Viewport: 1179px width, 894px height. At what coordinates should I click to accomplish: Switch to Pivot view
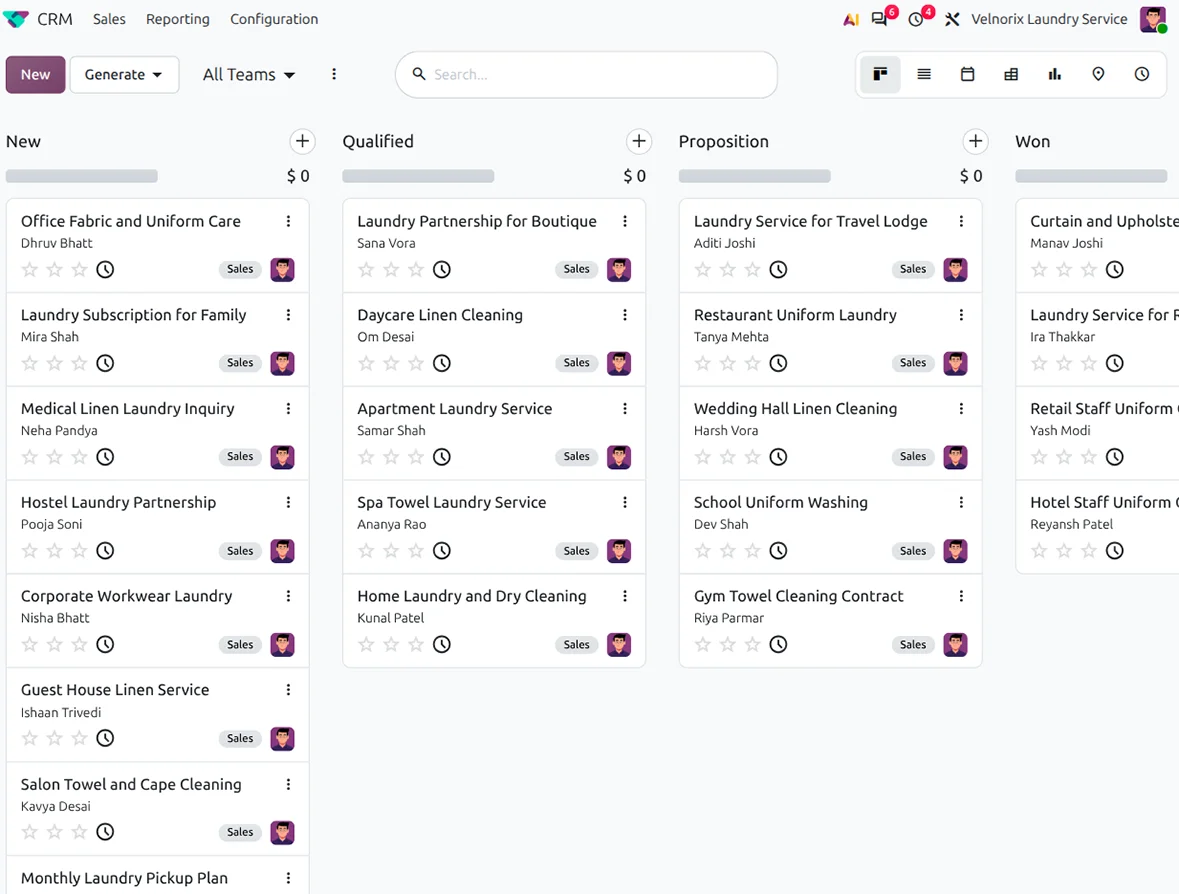(x=1011, y=74)
